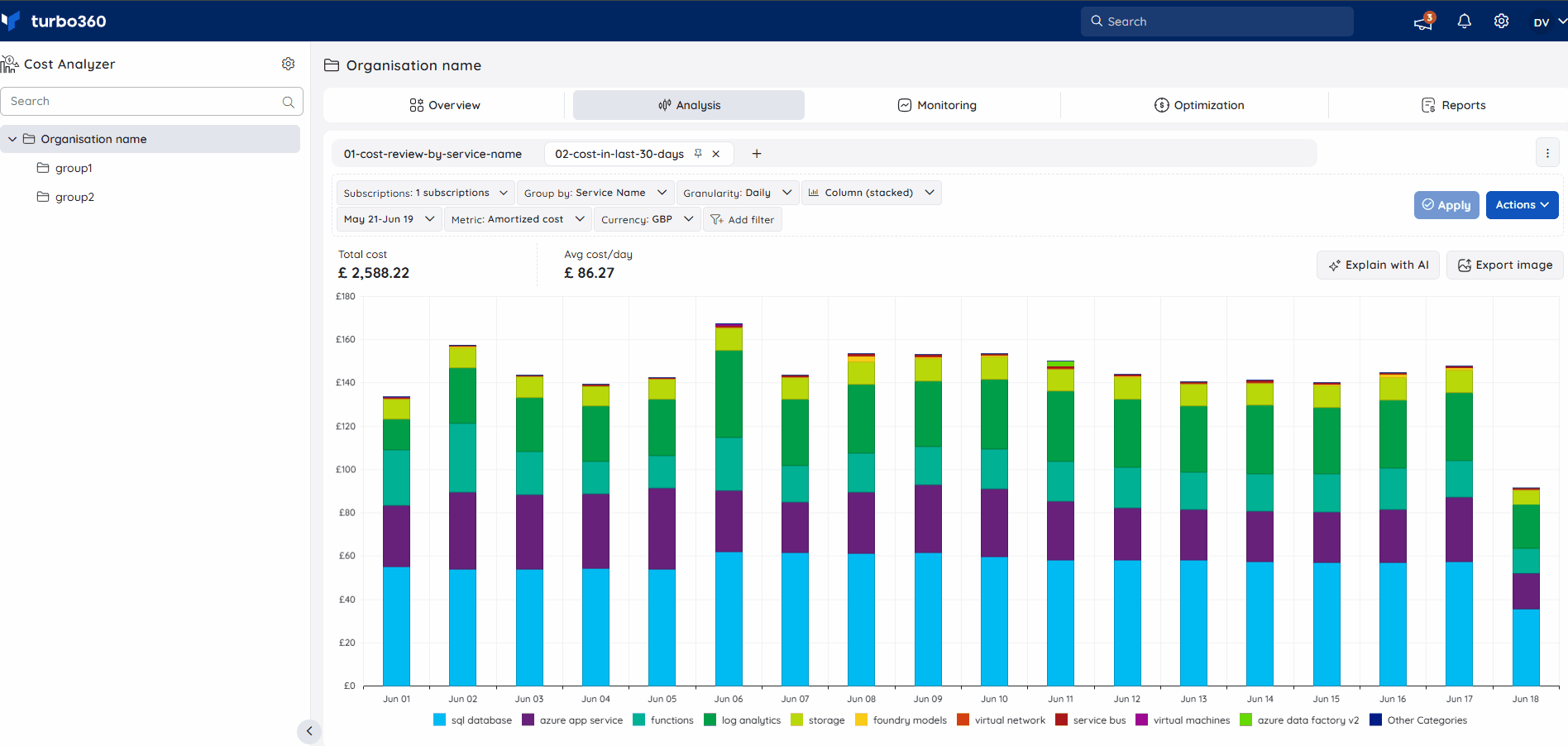
Task: Open the Currency GBP dropdown
Action: point(648,219)
